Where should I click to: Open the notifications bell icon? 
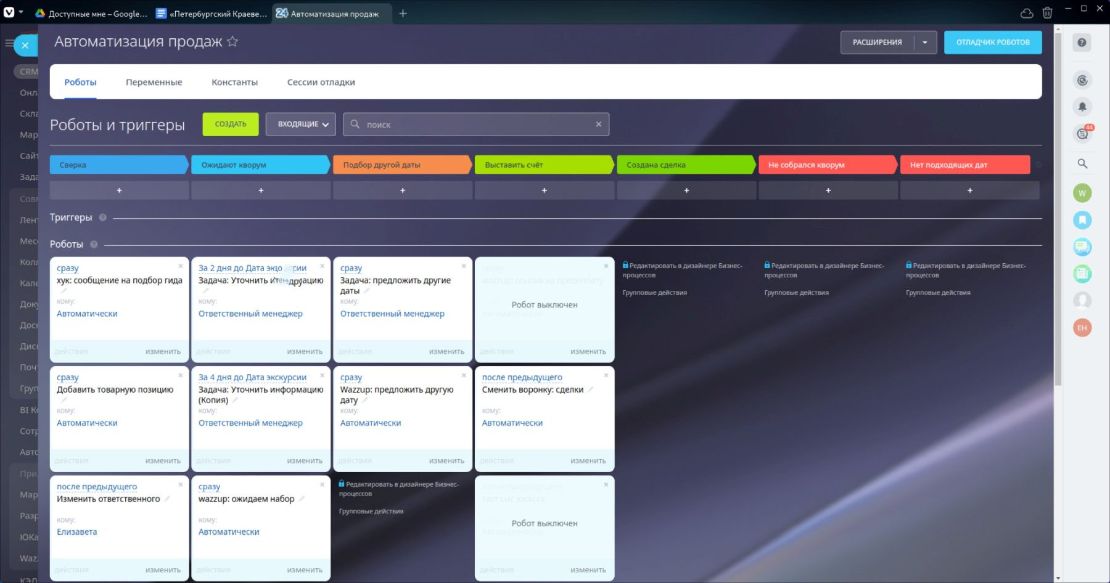tap(1082, 107)
